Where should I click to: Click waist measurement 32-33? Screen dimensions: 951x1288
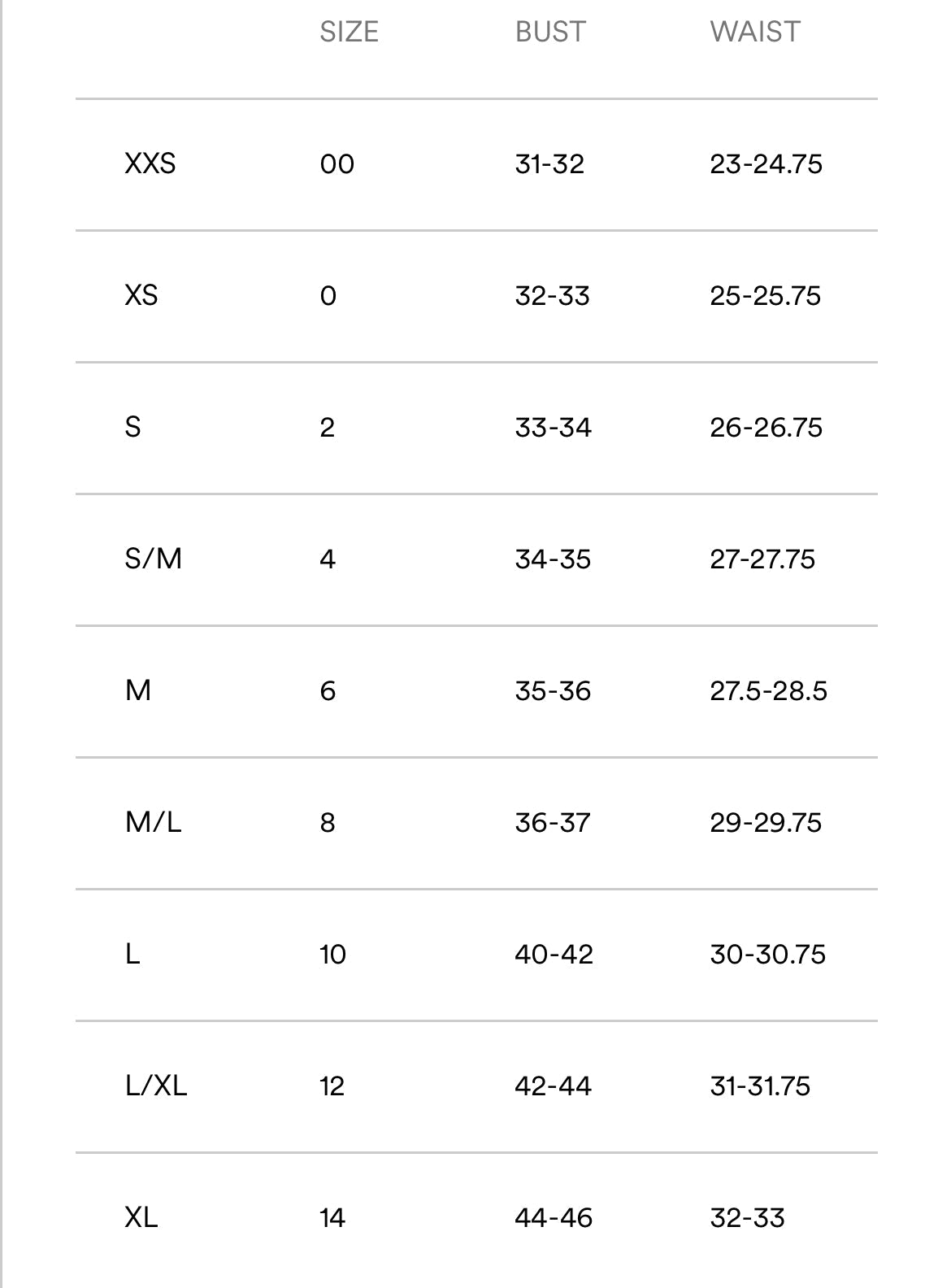pos(747,1218)
